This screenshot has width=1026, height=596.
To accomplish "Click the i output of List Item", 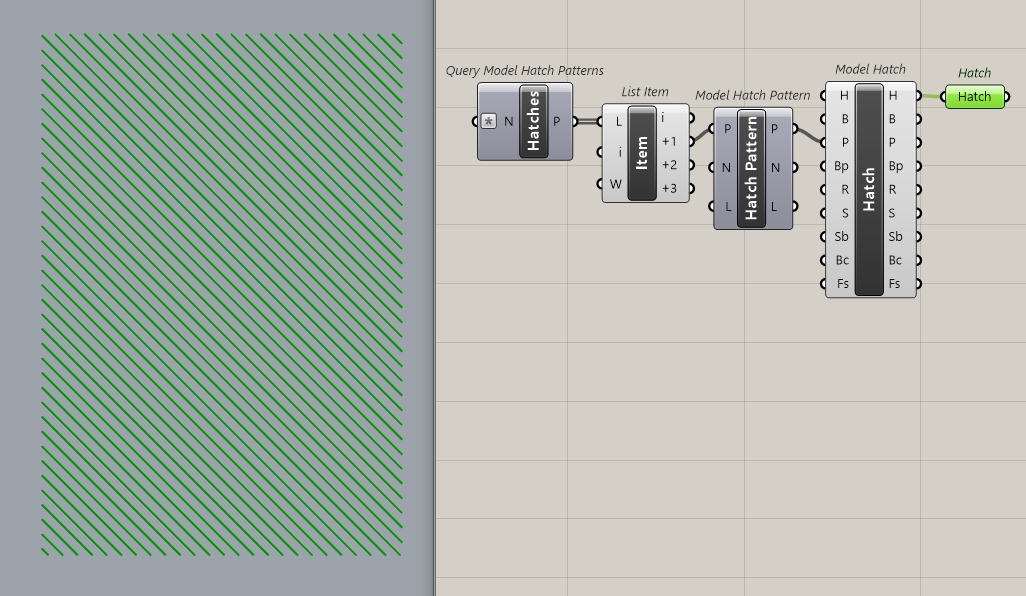I will click(663, 118).
